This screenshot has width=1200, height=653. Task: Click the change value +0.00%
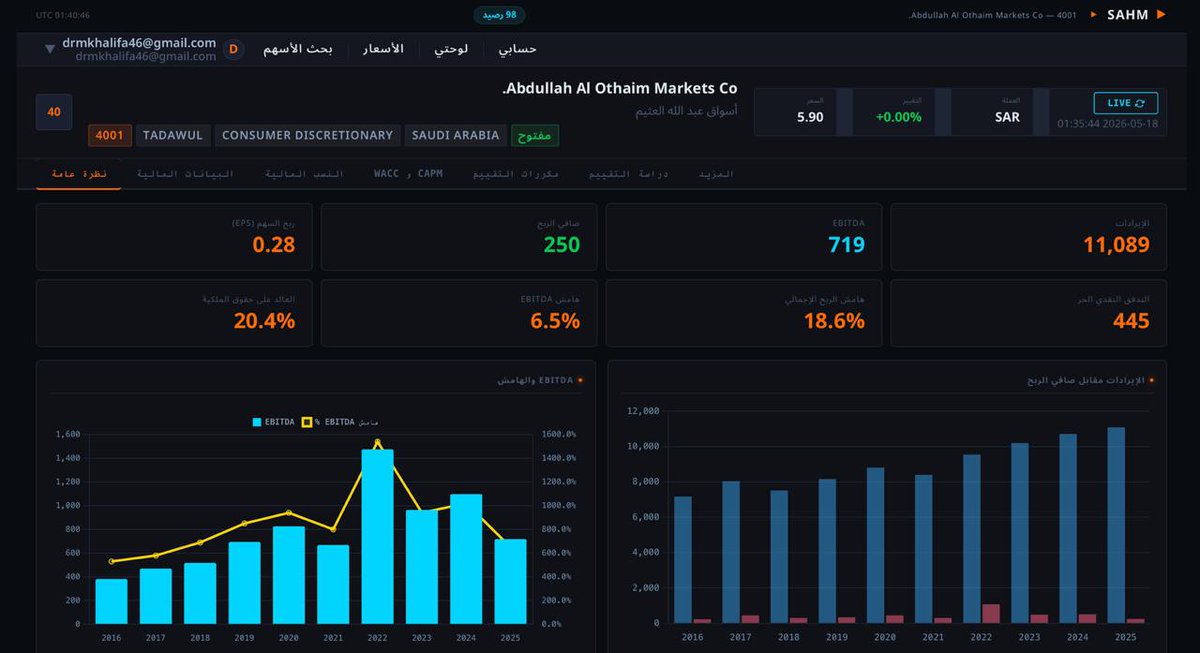[898, 117]
